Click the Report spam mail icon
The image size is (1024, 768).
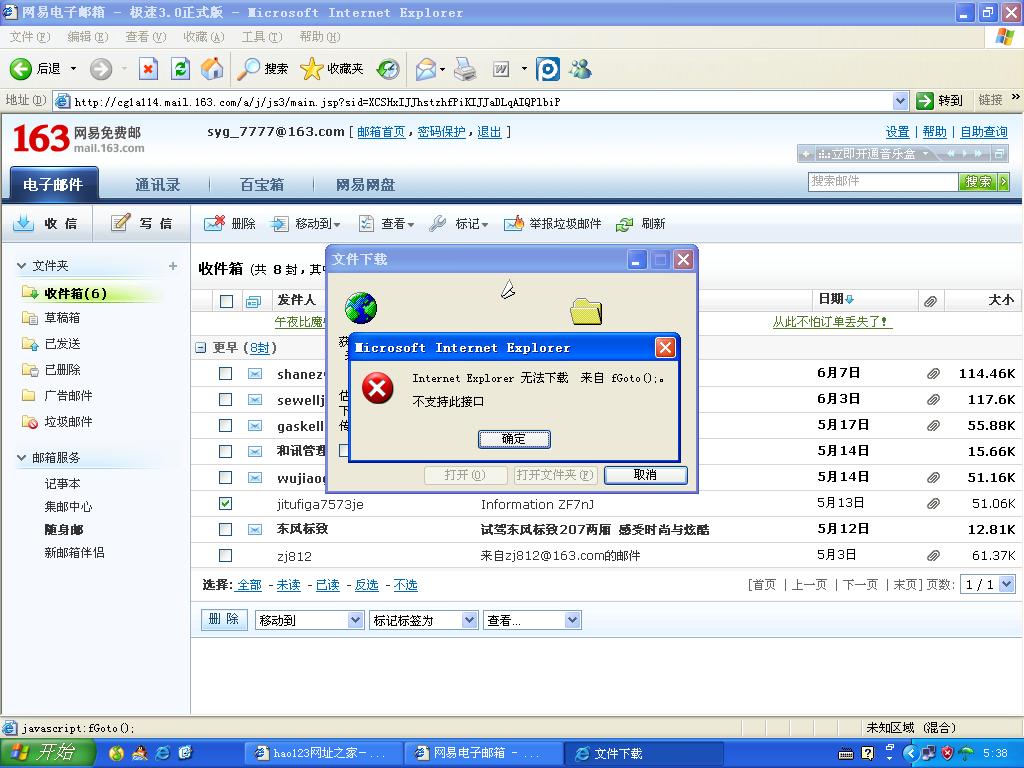pyautogui.click(x=514, y=223)
